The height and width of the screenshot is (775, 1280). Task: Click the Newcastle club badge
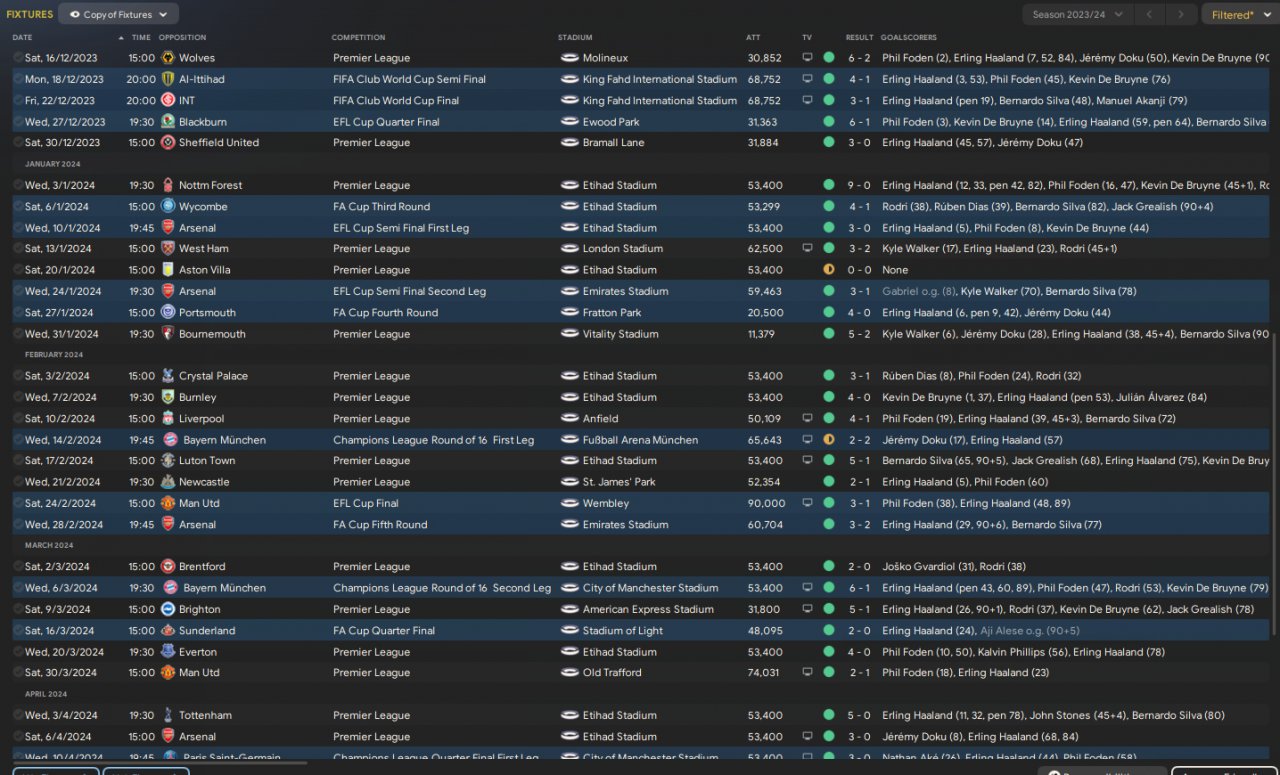point(167,482)
